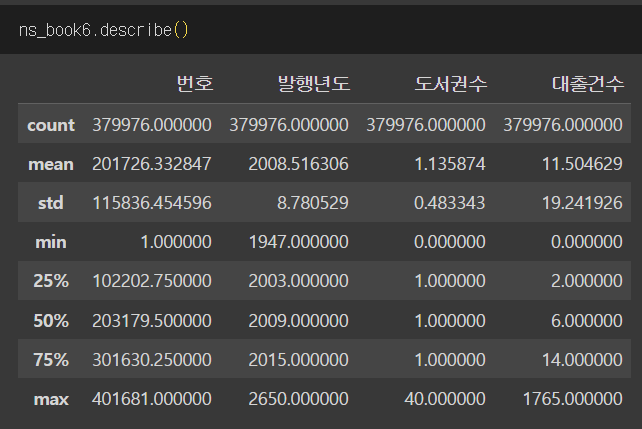Click the 75% row label
This screenshot has width=642, height=429.
(x=51, y=360)
